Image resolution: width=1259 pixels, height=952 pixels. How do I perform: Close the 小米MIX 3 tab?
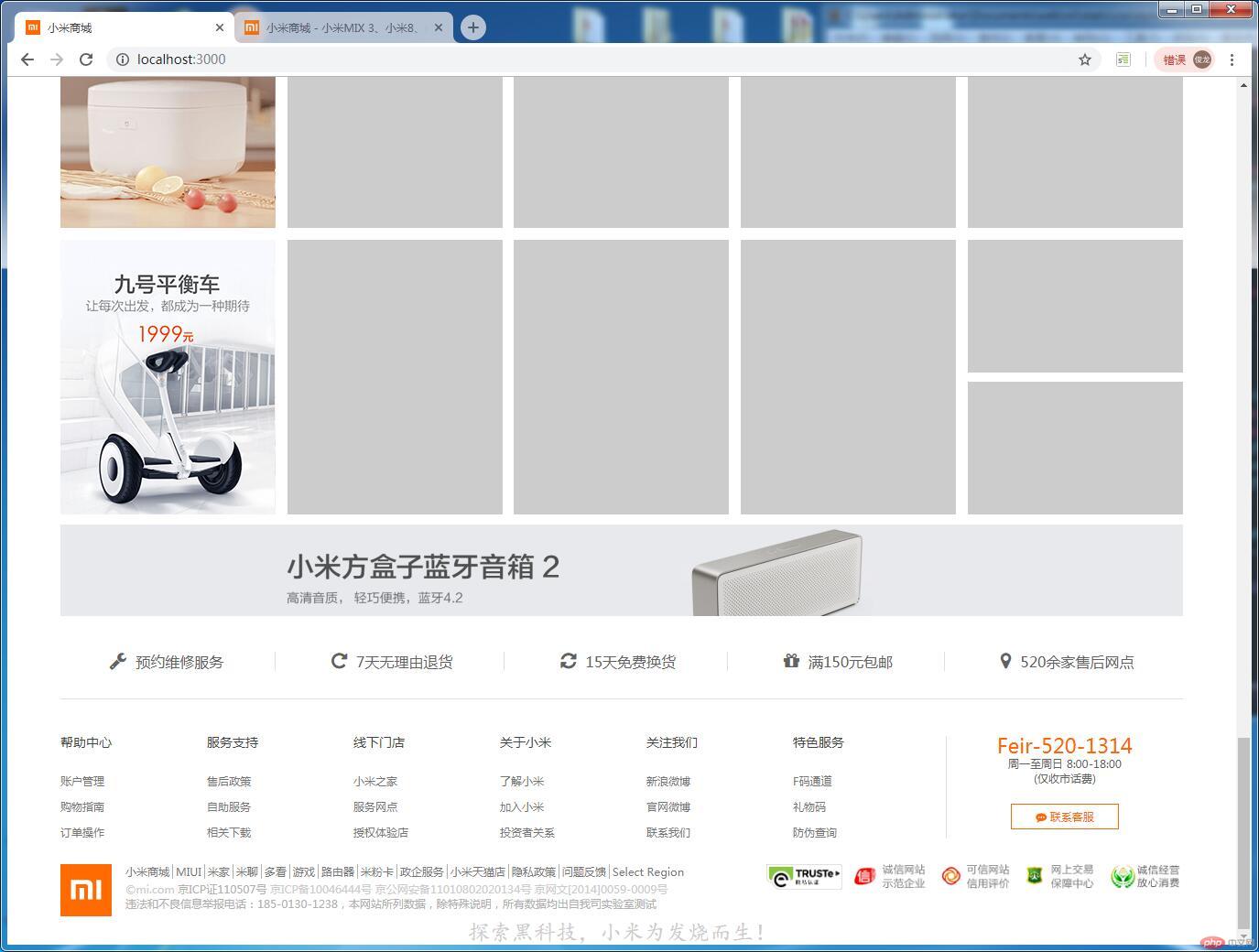click(x=438, y=27)
